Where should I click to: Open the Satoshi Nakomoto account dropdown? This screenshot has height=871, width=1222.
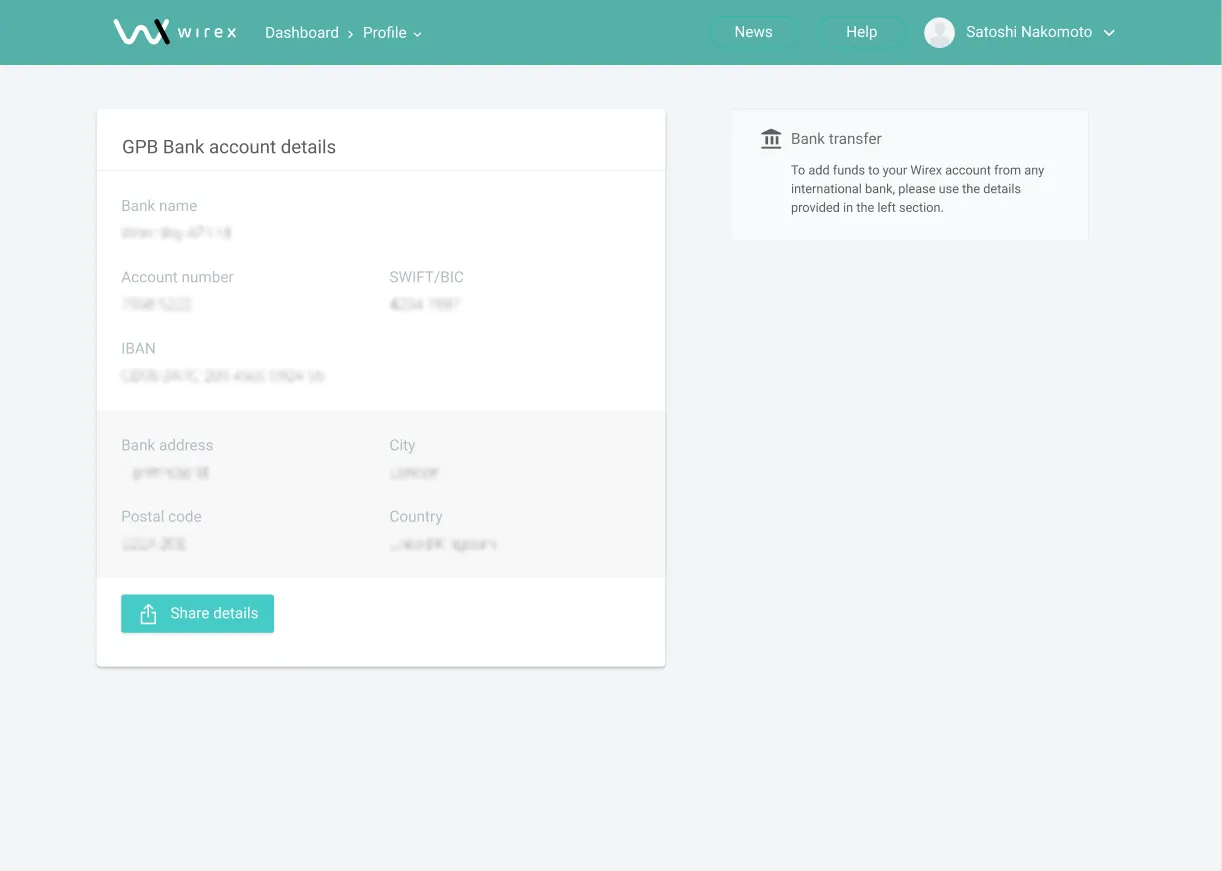(1029, 32)
